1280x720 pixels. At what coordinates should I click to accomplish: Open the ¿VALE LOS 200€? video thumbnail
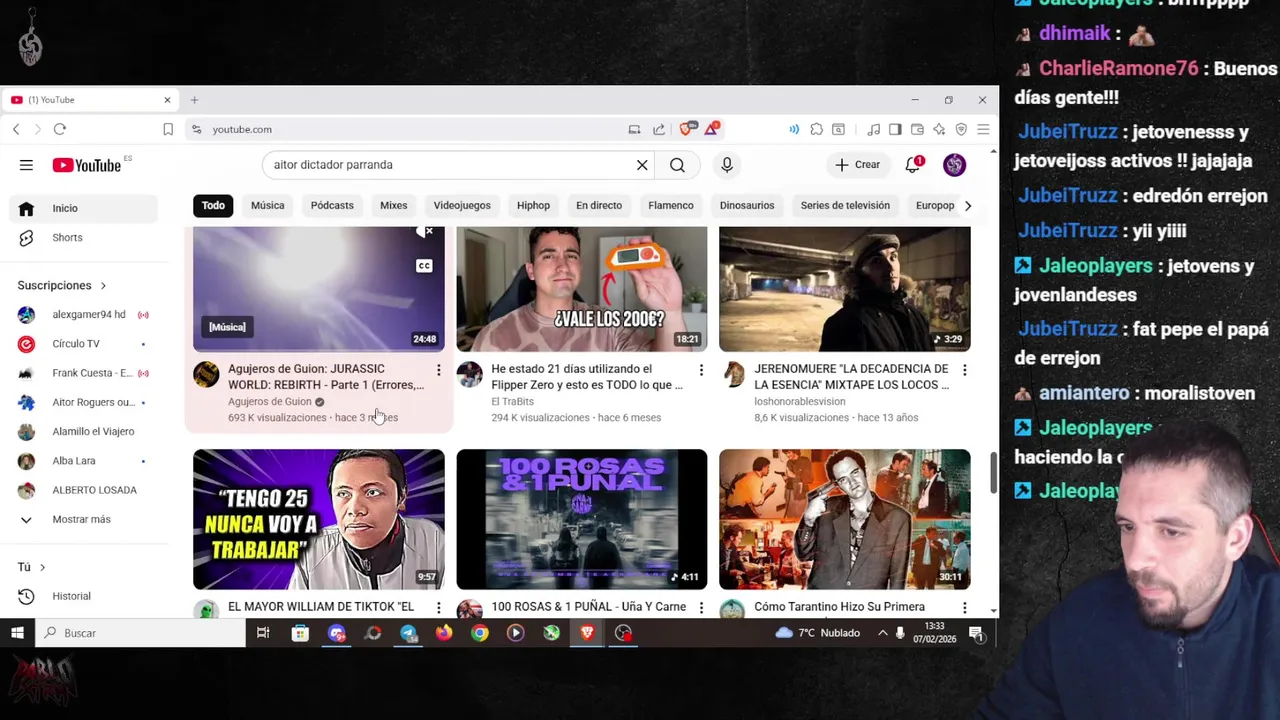click(x=582, y=289)
